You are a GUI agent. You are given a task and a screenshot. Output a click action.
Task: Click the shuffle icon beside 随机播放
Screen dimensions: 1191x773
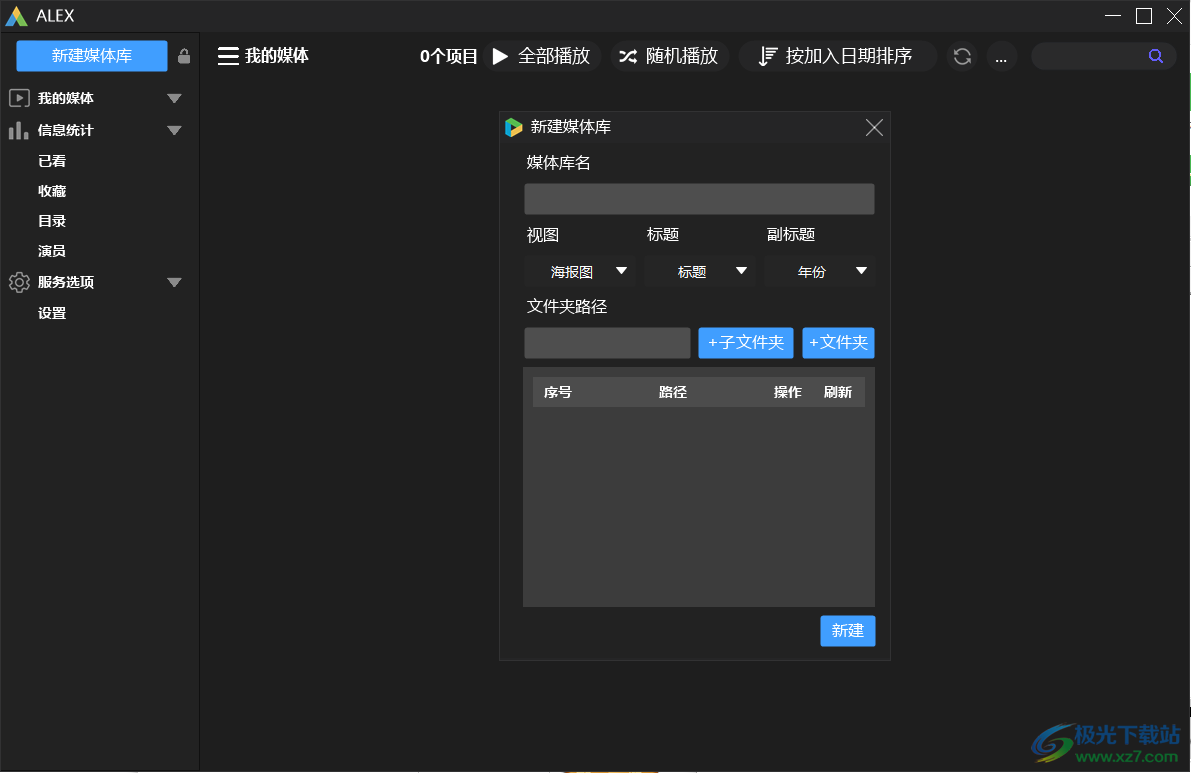coord(629,56)
